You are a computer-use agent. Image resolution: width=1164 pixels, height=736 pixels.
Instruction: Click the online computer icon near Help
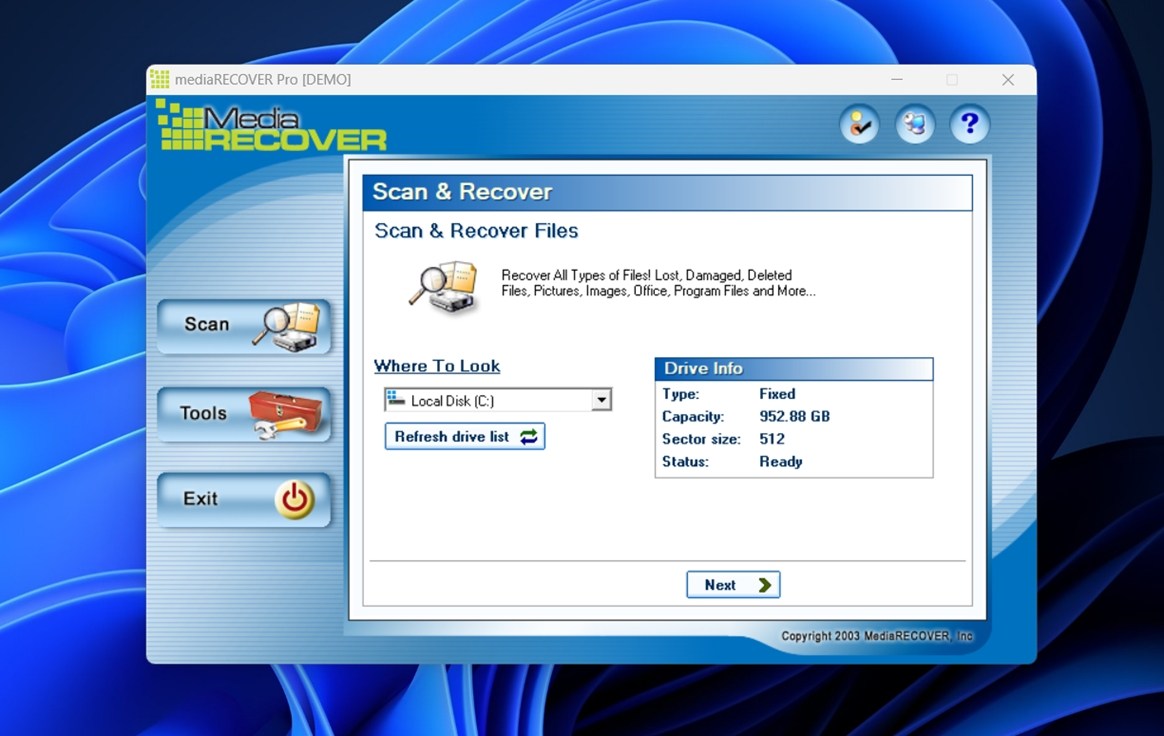[x=914, y=124]
